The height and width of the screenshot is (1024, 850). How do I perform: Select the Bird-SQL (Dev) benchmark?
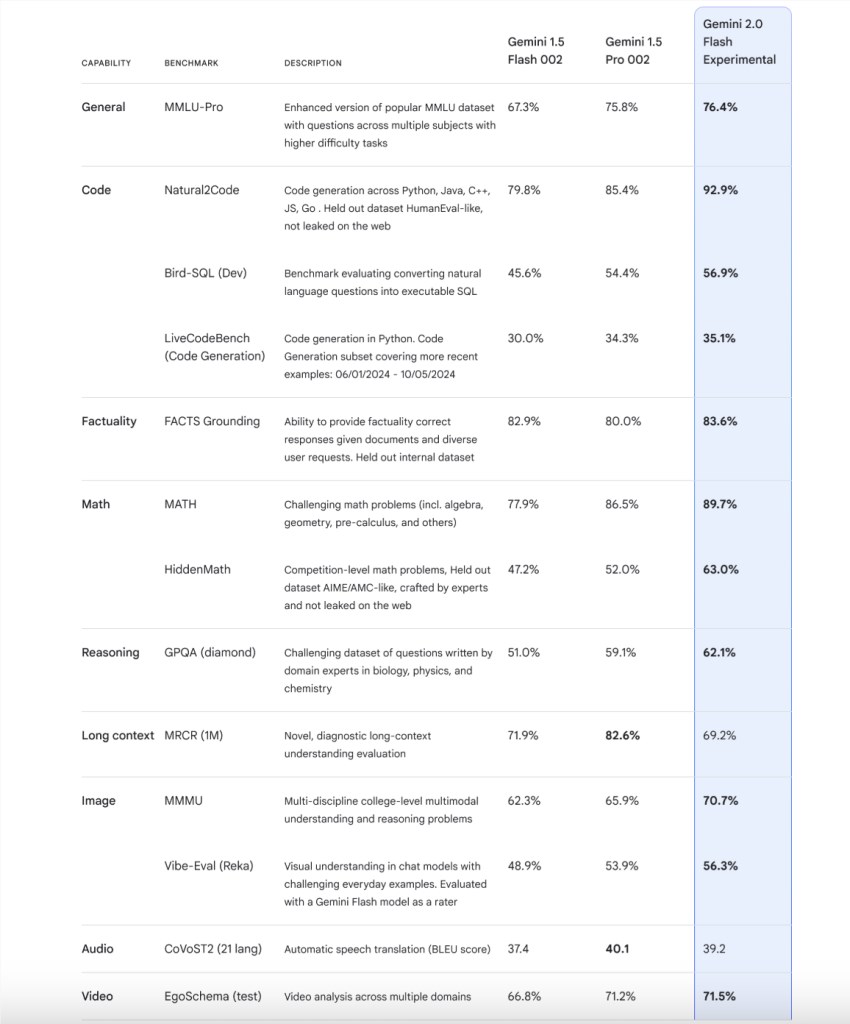205,273
